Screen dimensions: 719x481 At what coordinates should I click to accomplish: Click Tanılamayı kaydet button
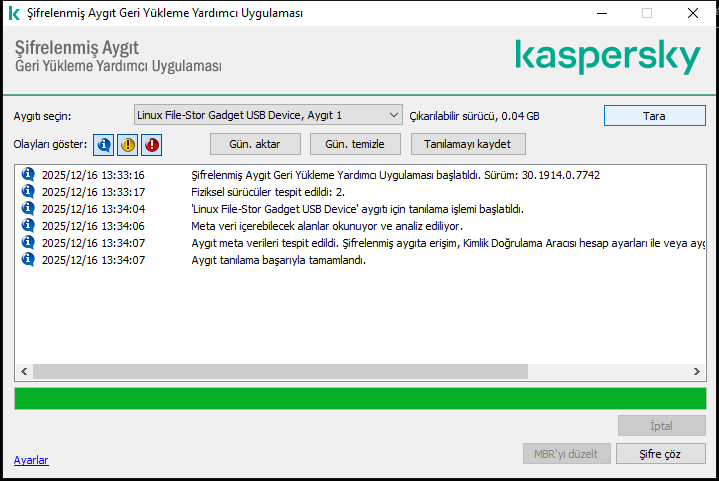(468, 144)
